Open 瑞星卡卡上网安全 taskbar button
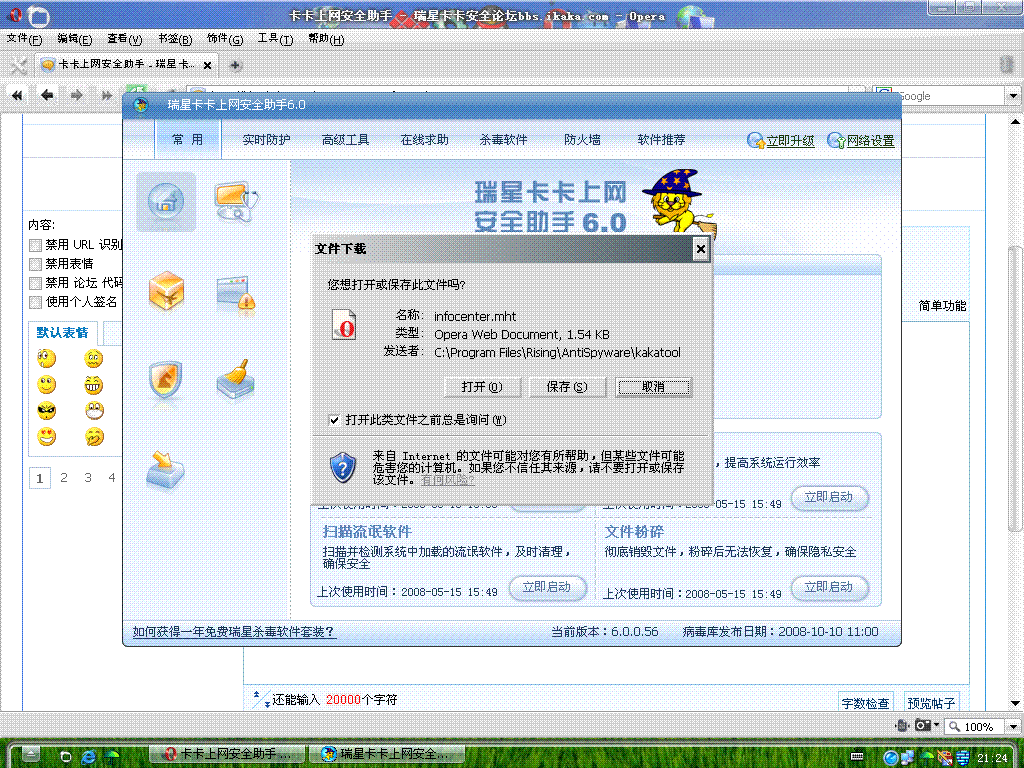 (x=387, y=754)
